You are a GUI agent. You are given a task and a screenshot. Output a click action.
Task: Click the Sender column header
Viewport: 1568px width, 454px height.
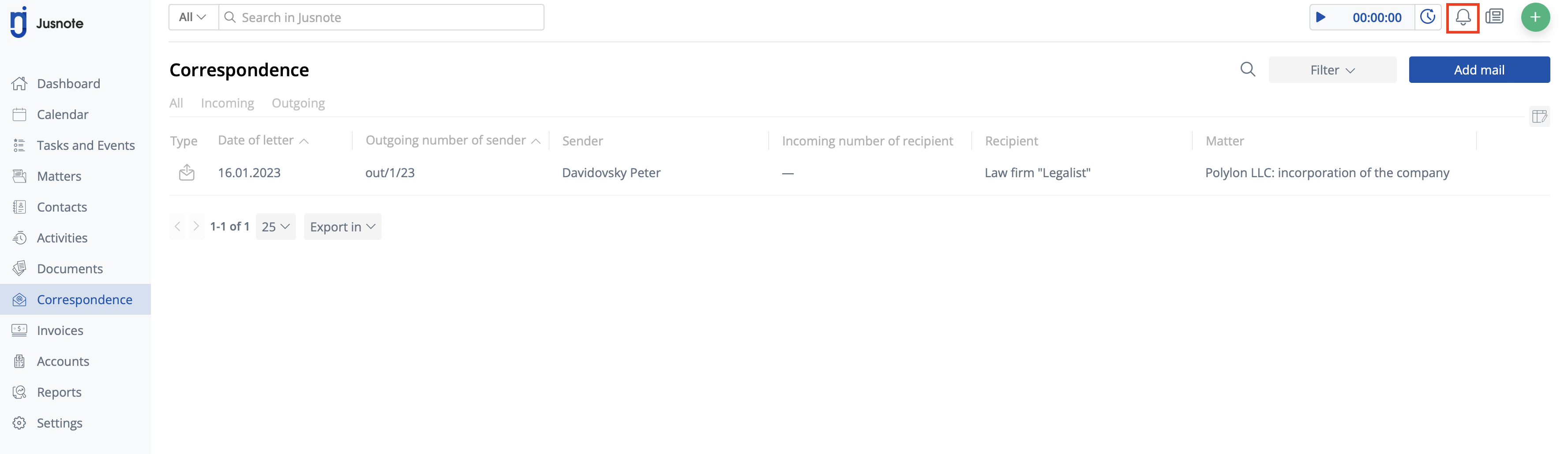[582, 141]
